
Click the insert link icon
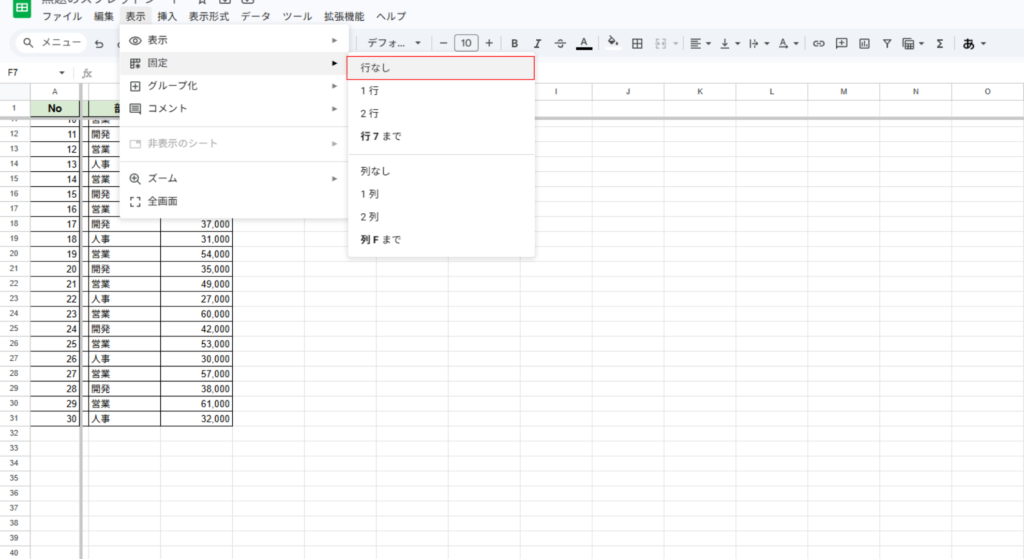[819, 43]
